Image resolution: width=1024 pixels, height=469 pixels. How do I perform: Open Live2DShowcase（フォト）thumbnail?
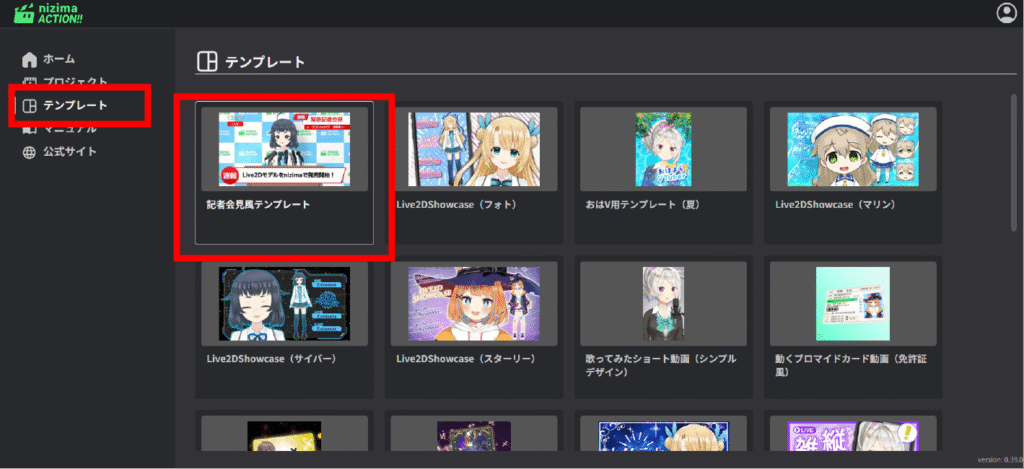point(474,149)
